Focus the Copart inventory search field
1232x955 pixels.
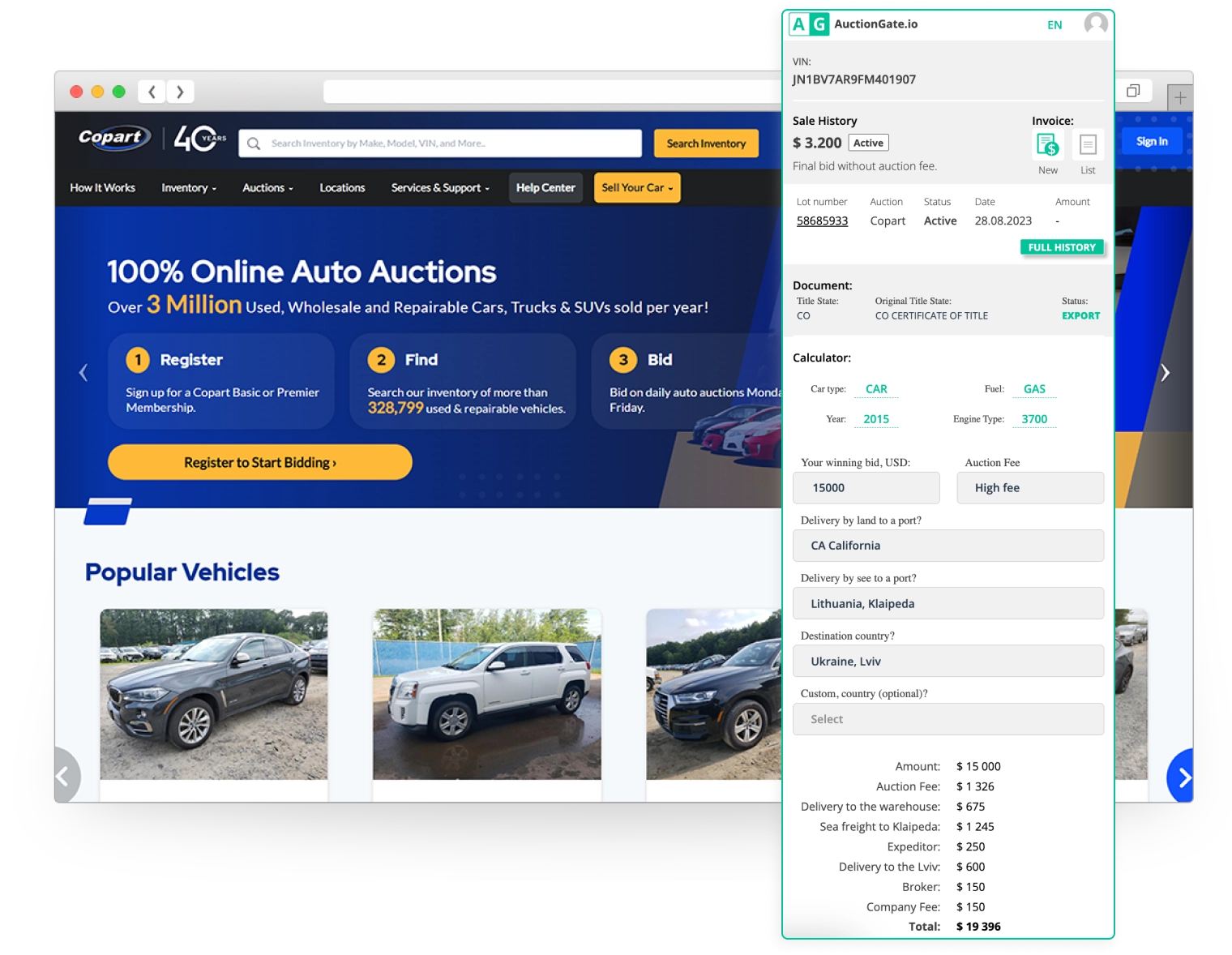440,143
